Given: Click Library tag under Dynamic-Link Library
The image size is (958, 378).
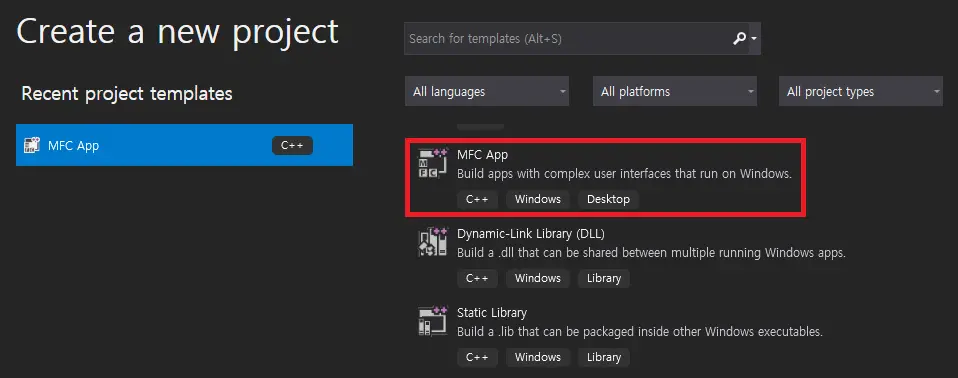Looking at the screenshot, I should tap(604, 278).
